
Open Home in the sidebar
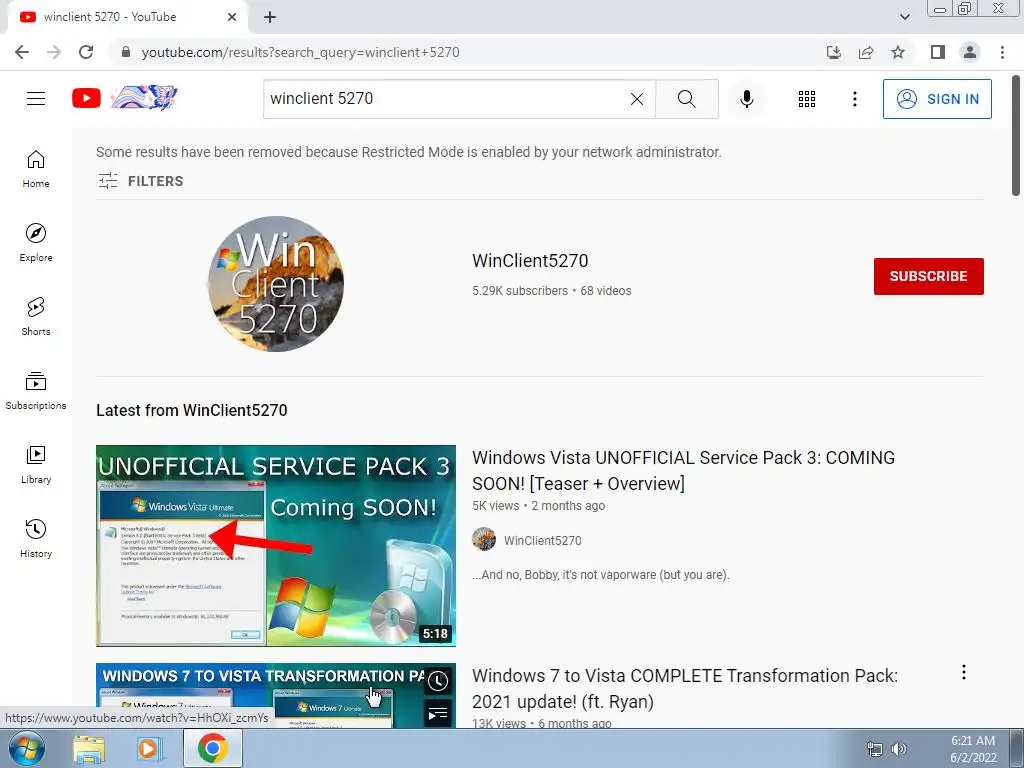36,169
